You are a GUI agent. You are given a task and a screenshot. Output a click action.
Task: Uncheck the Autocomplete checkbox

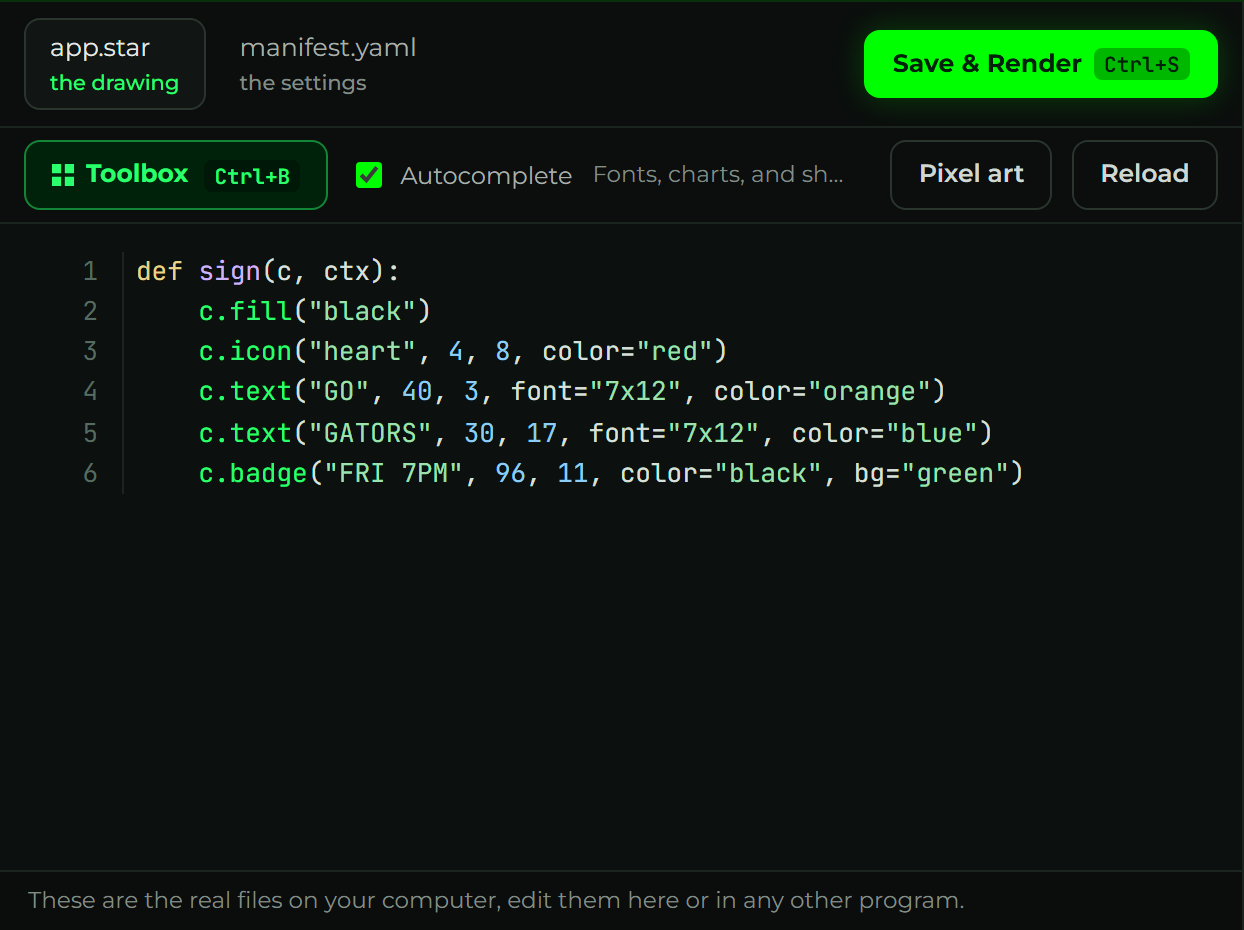(x=369, y=175)
